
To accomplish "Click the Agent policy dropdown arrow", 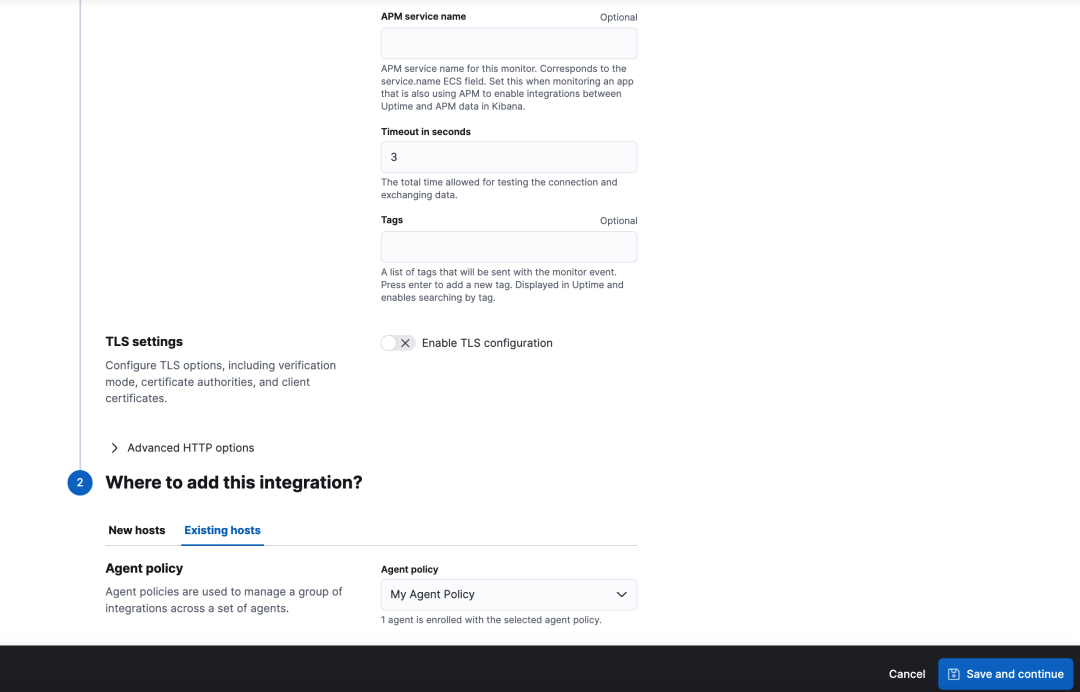I will [621, 594].
